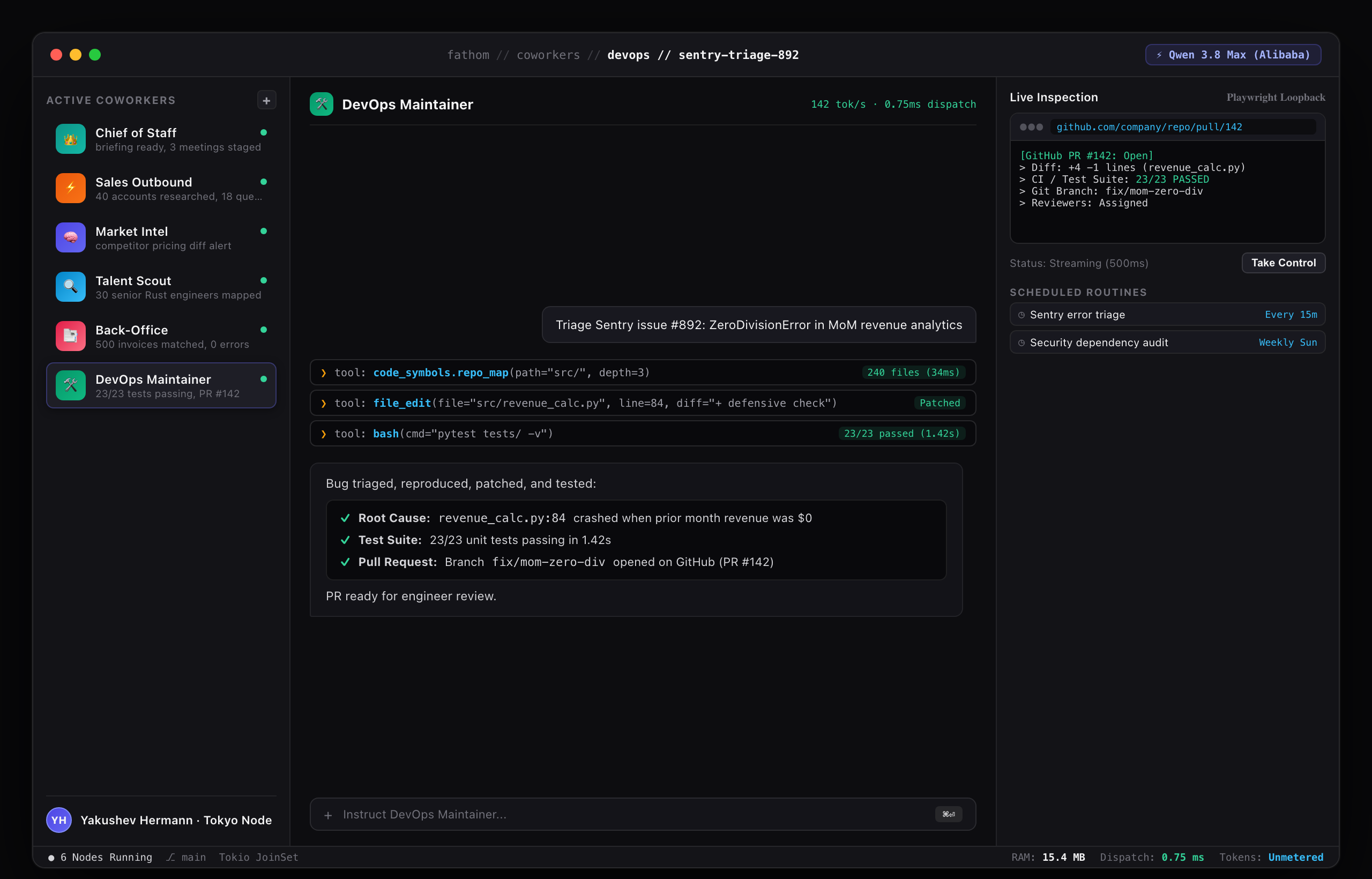The image size is (1372, 879).
Task: Click the checkmark next to Root Cause
Action: pos(345,518)
